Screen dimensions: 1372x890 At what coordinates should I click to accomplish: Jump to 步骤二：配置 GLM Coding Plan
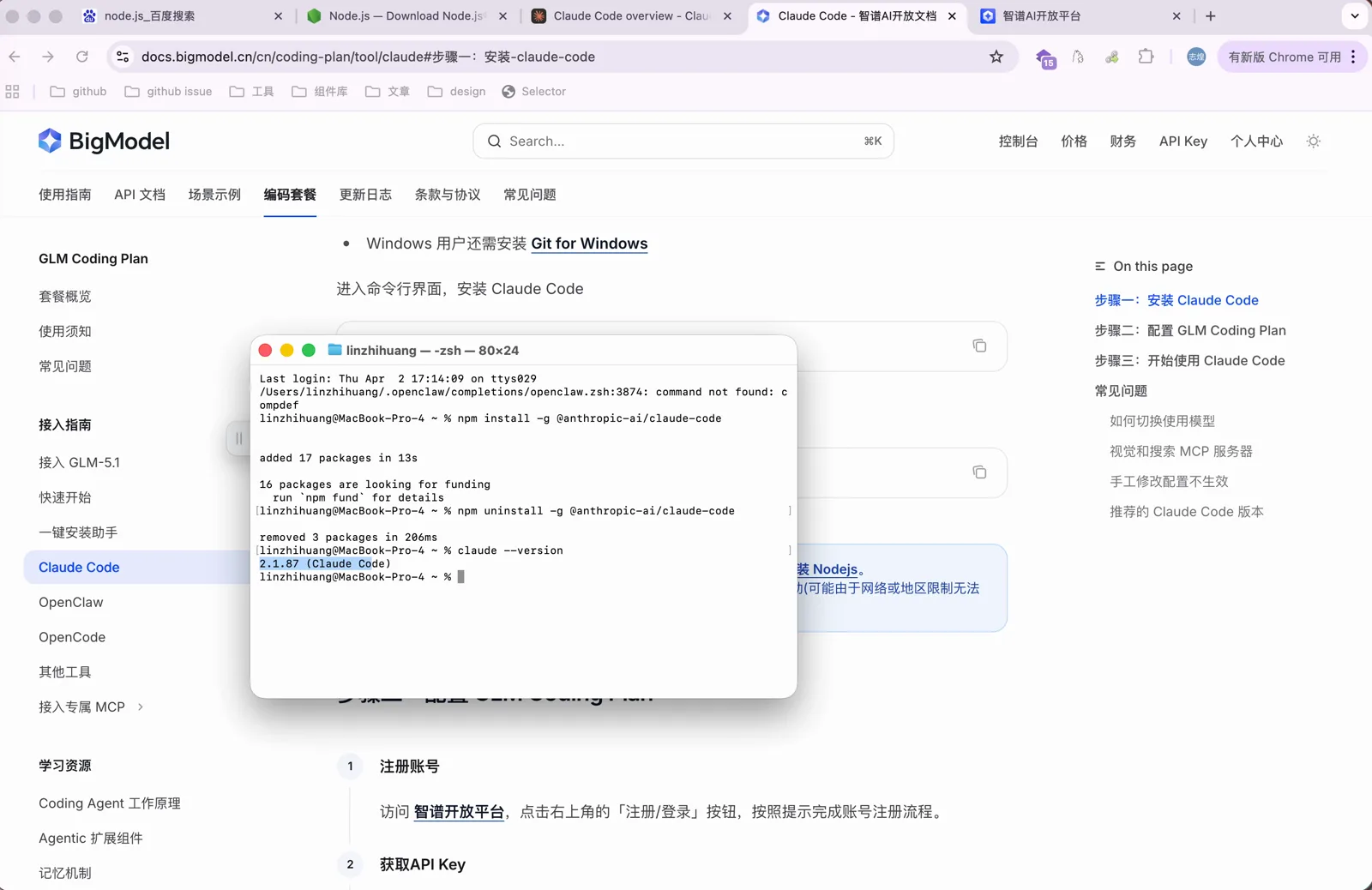click(x=1190, y=331)
